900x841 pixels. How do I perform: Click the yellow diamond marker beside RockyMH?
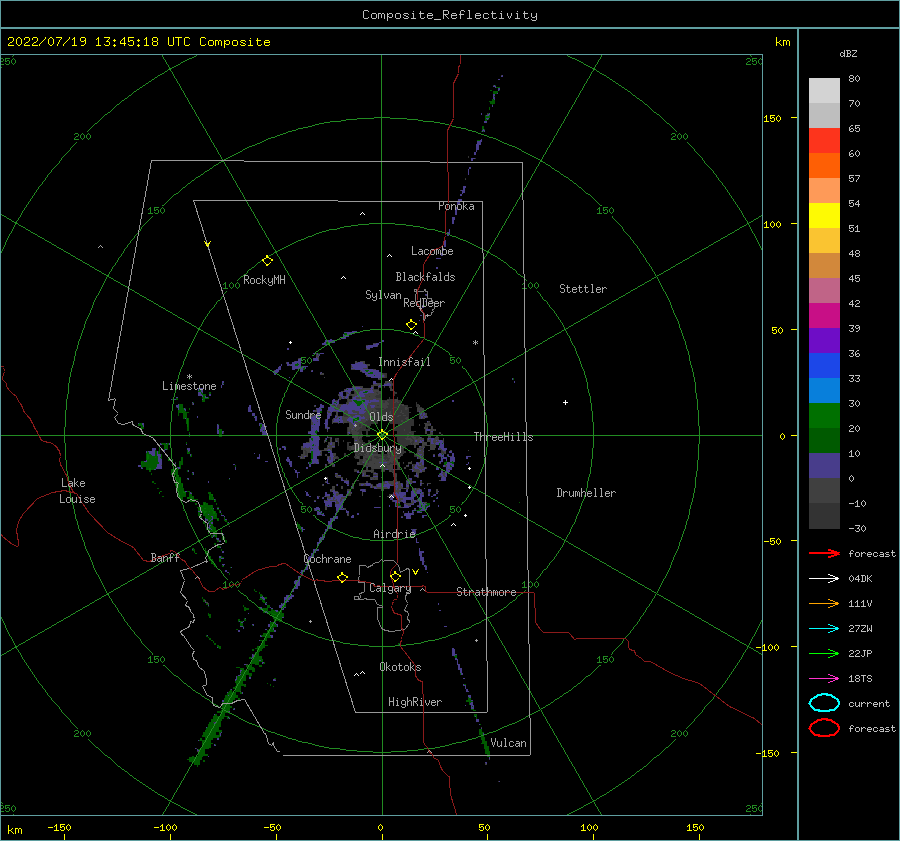click(x=267, y=261)
